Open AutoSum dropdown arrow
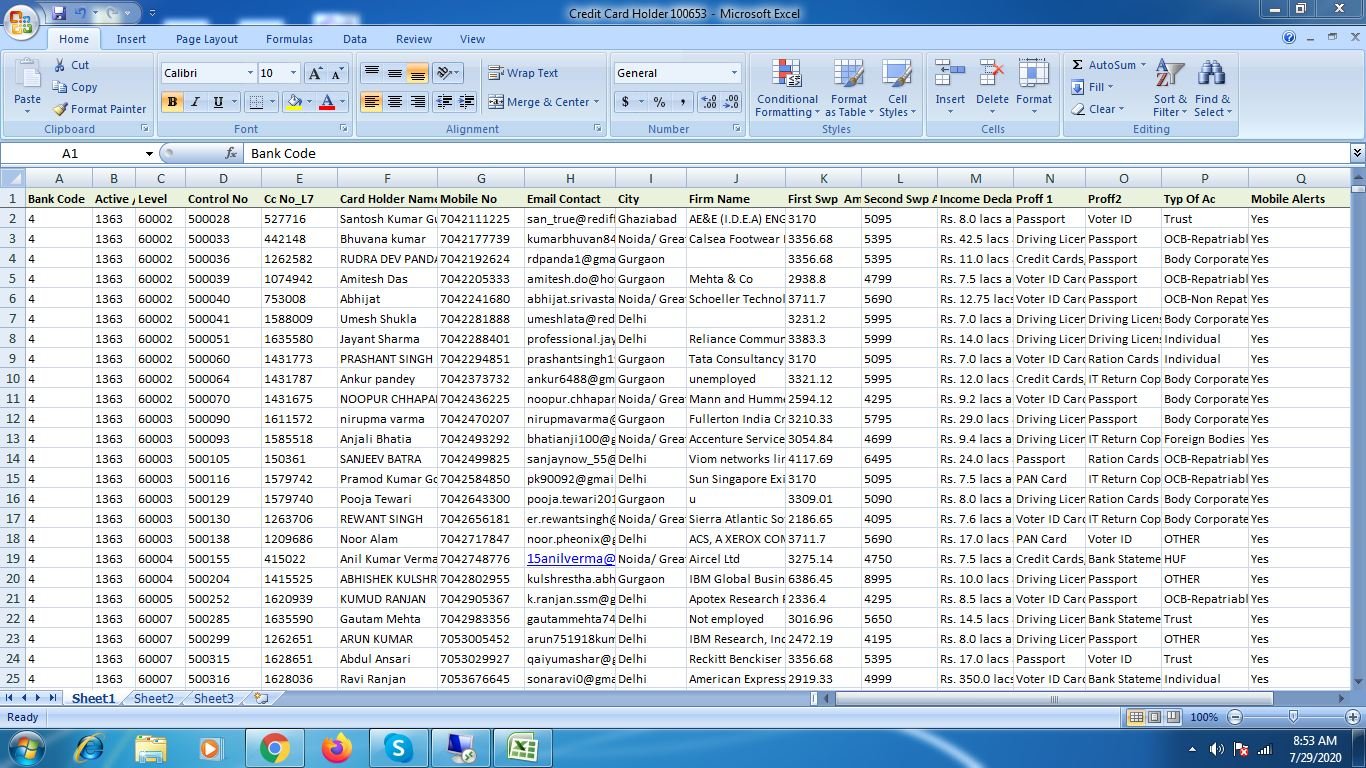The width and height of the screenshot is (1366, 768). tap(1143, 65)
